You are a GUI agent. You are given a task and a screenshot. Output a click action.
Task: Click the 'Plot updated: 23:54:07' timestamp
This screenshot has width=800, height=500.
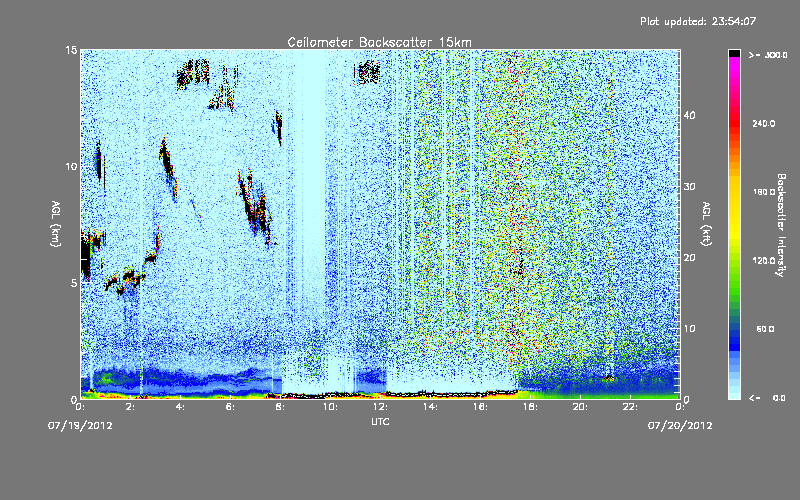pos(698,21)
